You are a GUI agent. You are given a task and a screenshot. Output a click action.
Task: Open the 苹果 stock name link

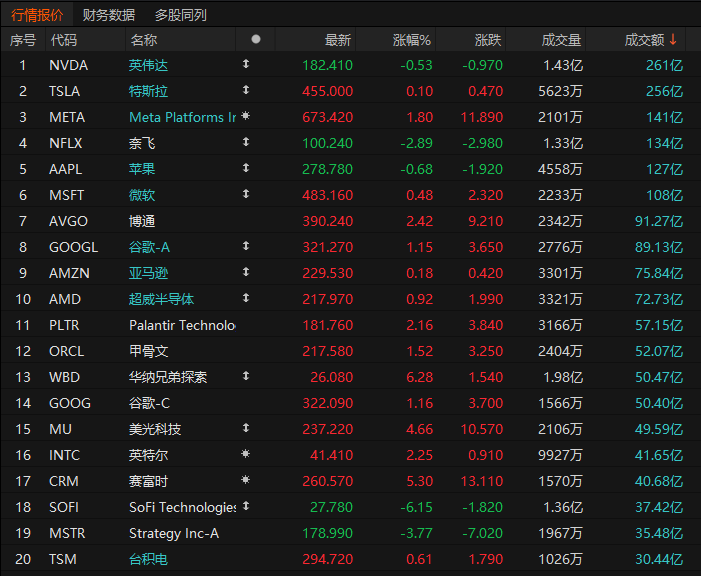click(x=142, y=169)
